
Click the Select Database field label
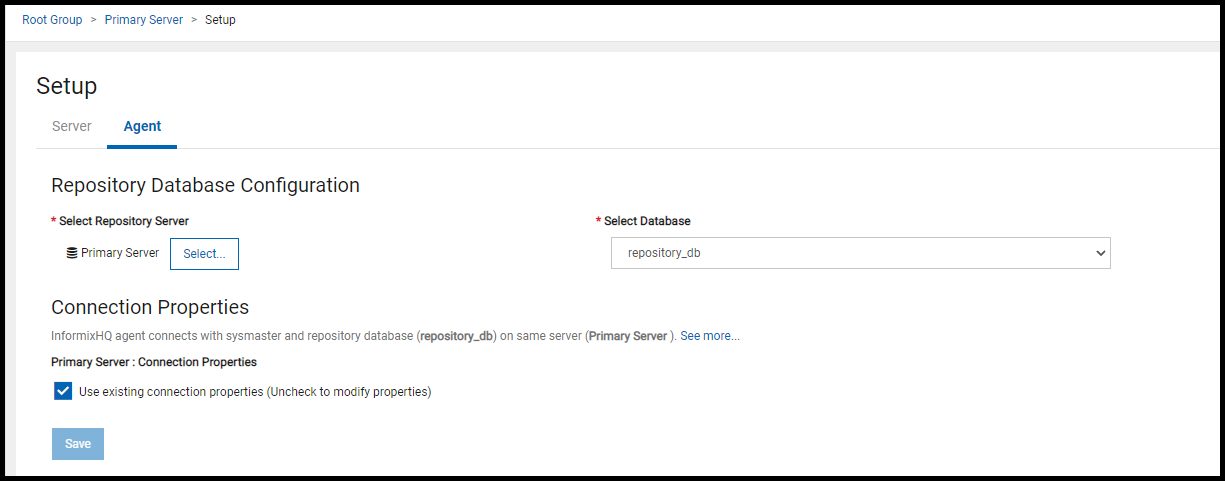(x=647, y=221)
